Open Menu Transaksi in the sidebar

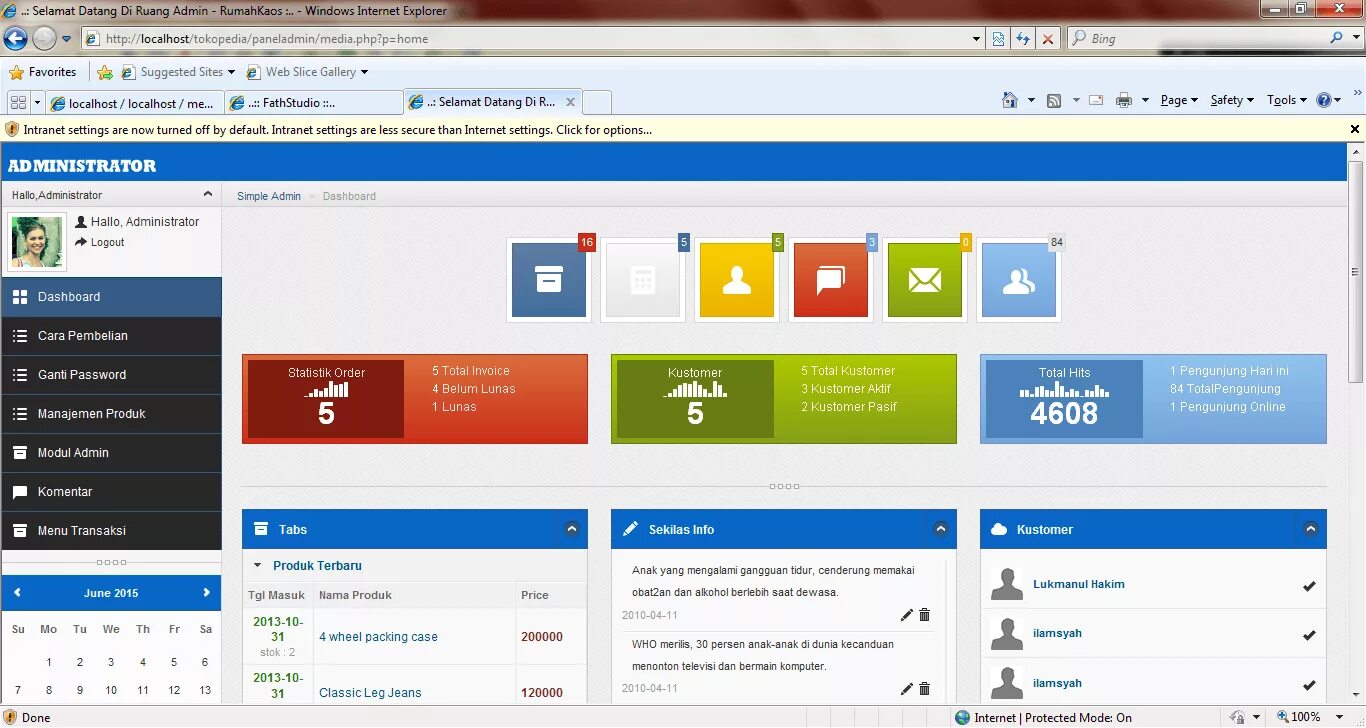coord(111,531)
